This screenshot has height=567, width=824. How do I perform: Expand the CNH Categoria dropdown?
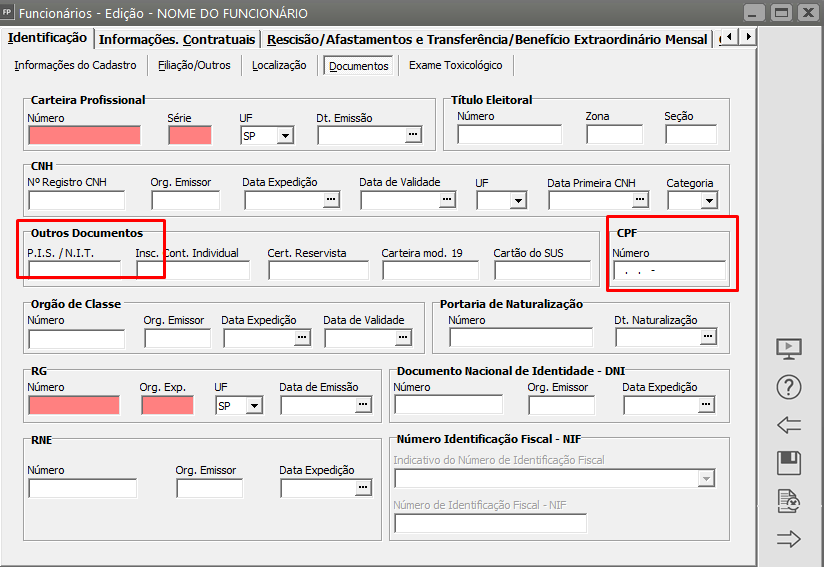709,201
